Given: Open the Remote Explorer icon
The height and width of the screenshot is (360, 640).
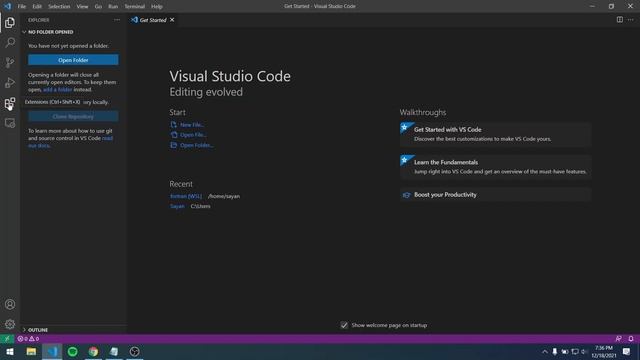Looking at the screenshot, I should (x=10, y=123).
